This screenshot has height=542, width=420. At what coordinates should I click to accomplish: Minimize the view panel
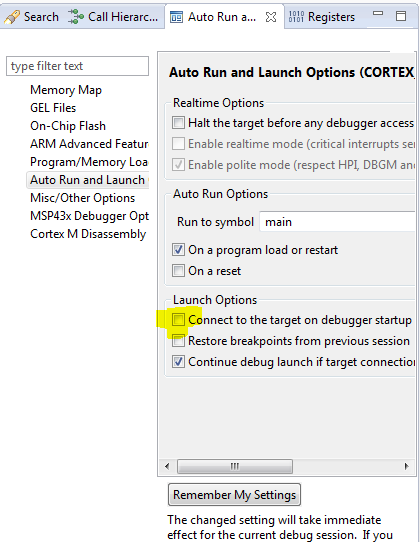[x=378, y=13]
